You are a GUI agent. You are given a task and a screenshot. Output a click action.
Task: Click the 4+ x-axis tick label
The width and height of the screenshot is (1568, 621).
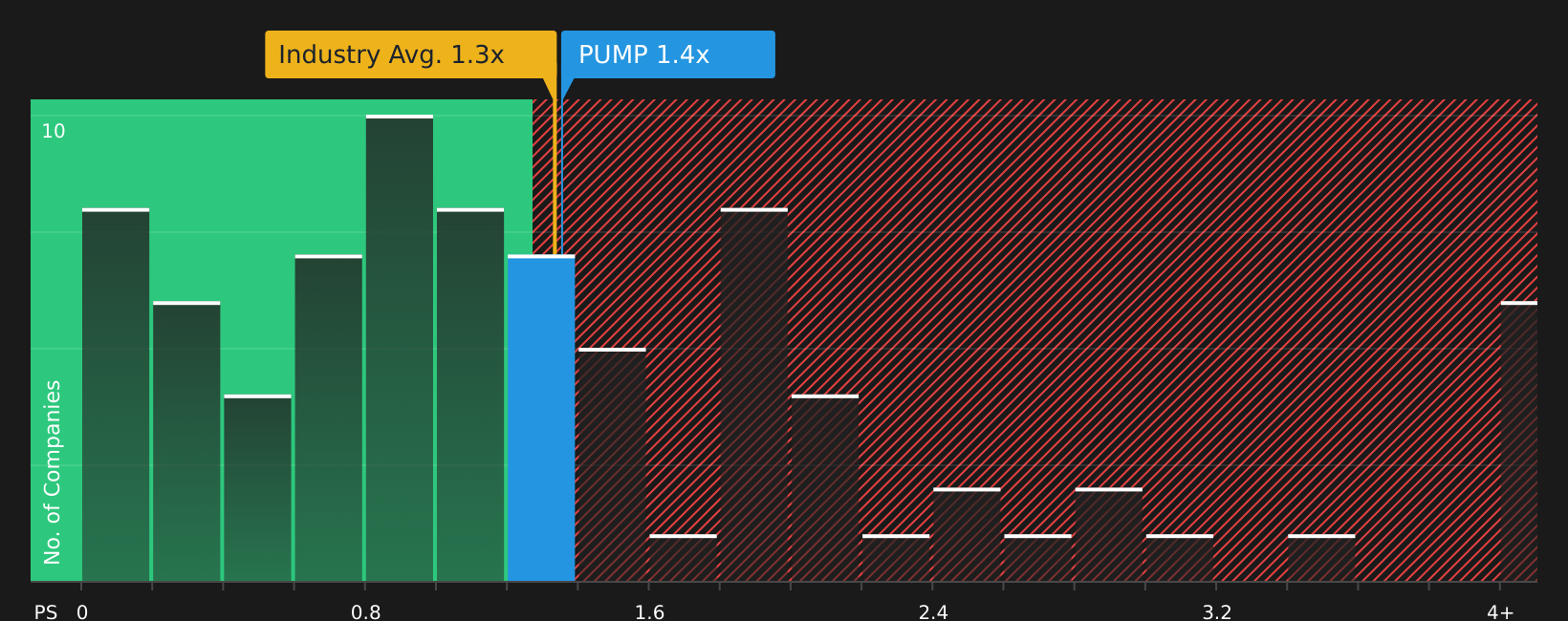[1500, 612]
